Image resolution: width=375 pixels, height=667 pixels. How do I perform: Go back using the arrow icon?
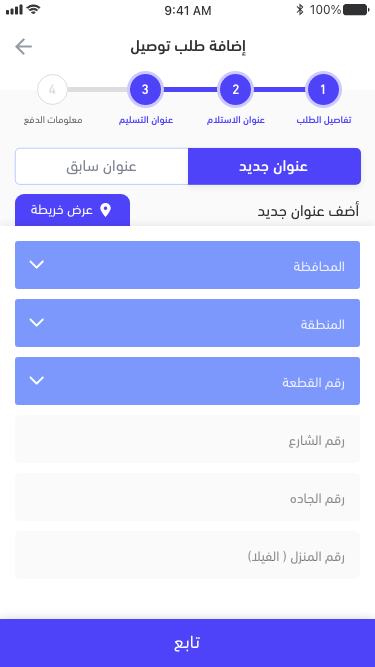[23, 46]
